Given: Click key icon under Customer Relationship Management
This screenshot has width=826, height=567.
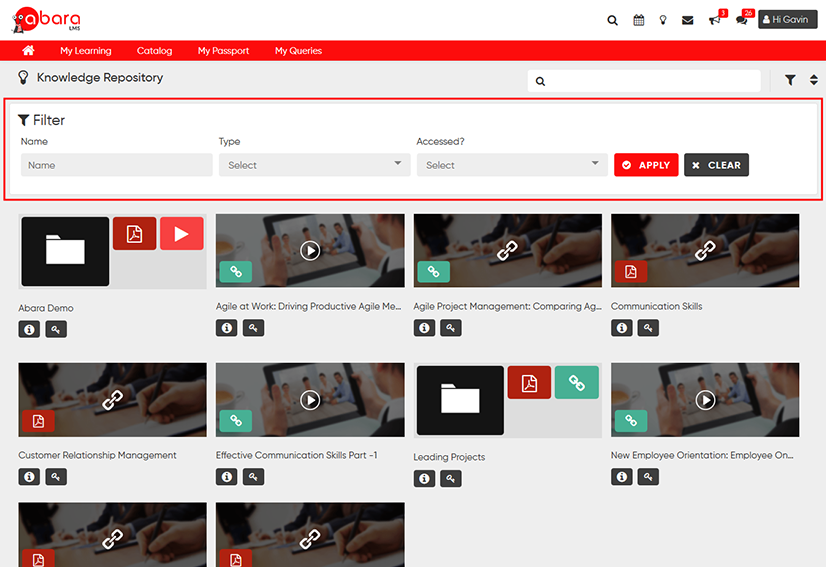Looking at the screenshot, I should click(x=56, y=477).
